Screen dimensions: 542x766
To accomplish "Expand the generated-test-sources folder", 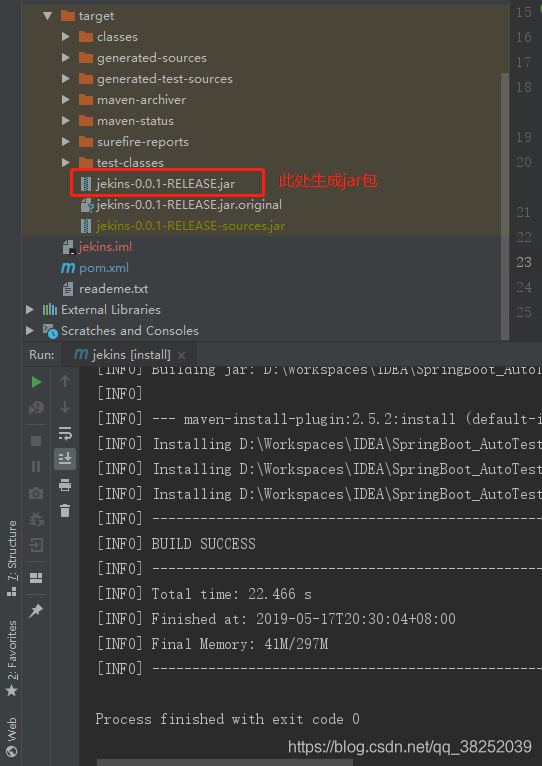I will point(66,79).
